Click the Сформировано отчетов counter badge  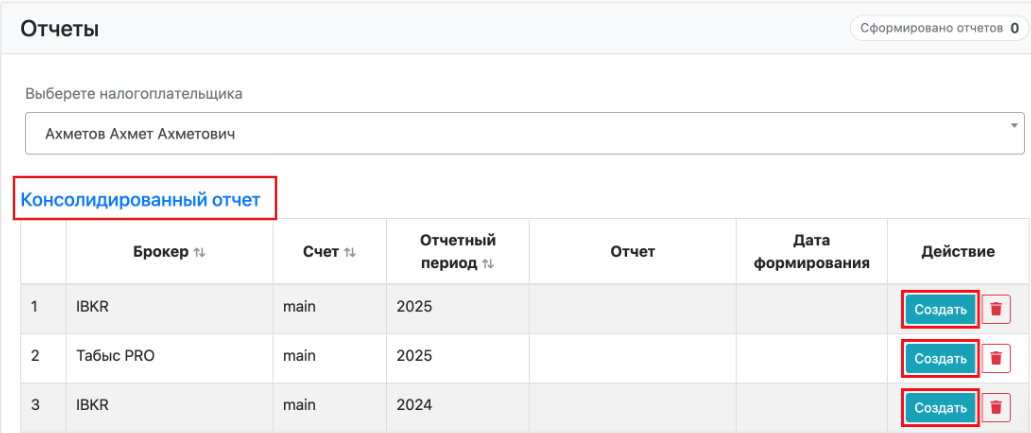939,28
